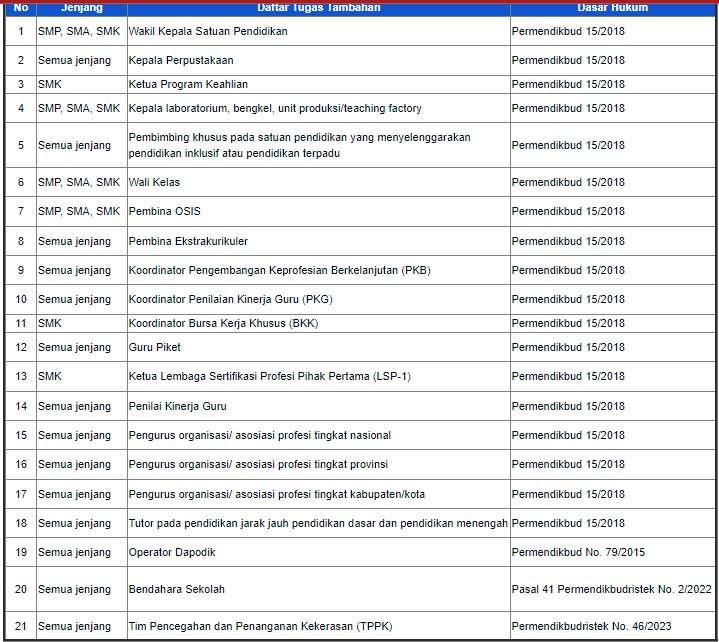
Task: Click the 'Jenjang' column header
Action: point(82,8)
